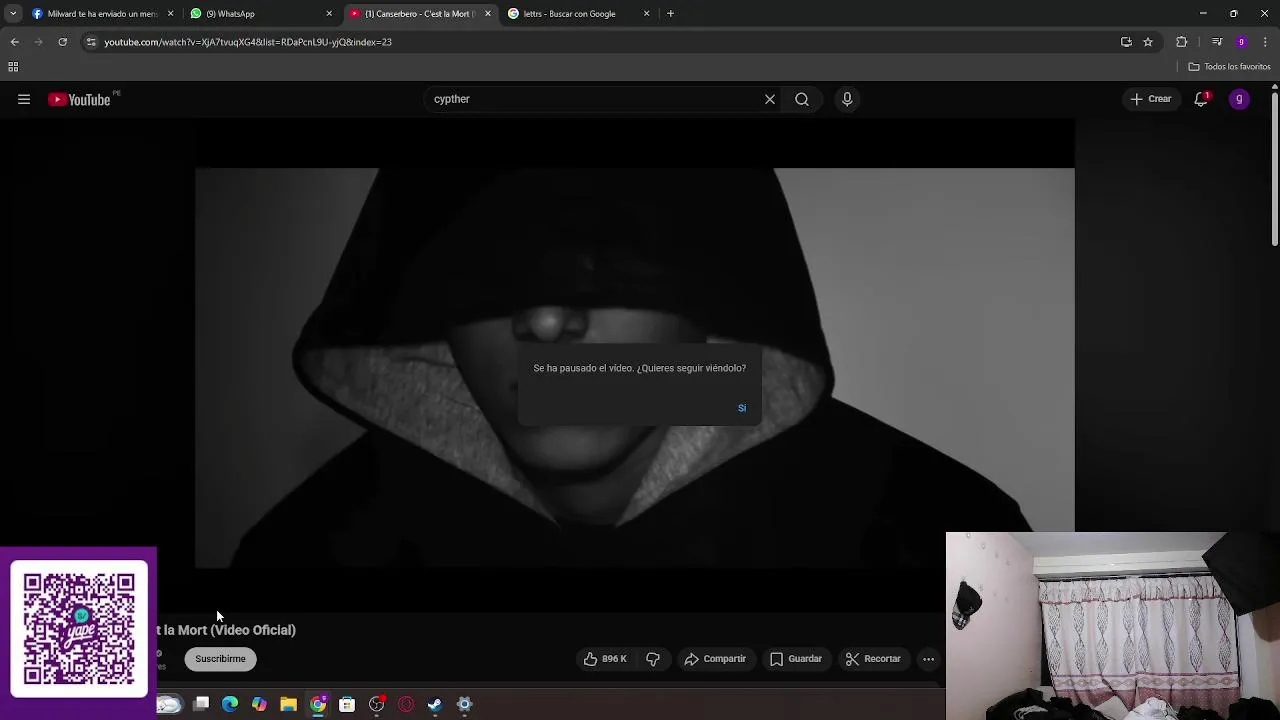Clip the video with Recortar
Screen dimensions: 1280x720
[873, 659]
